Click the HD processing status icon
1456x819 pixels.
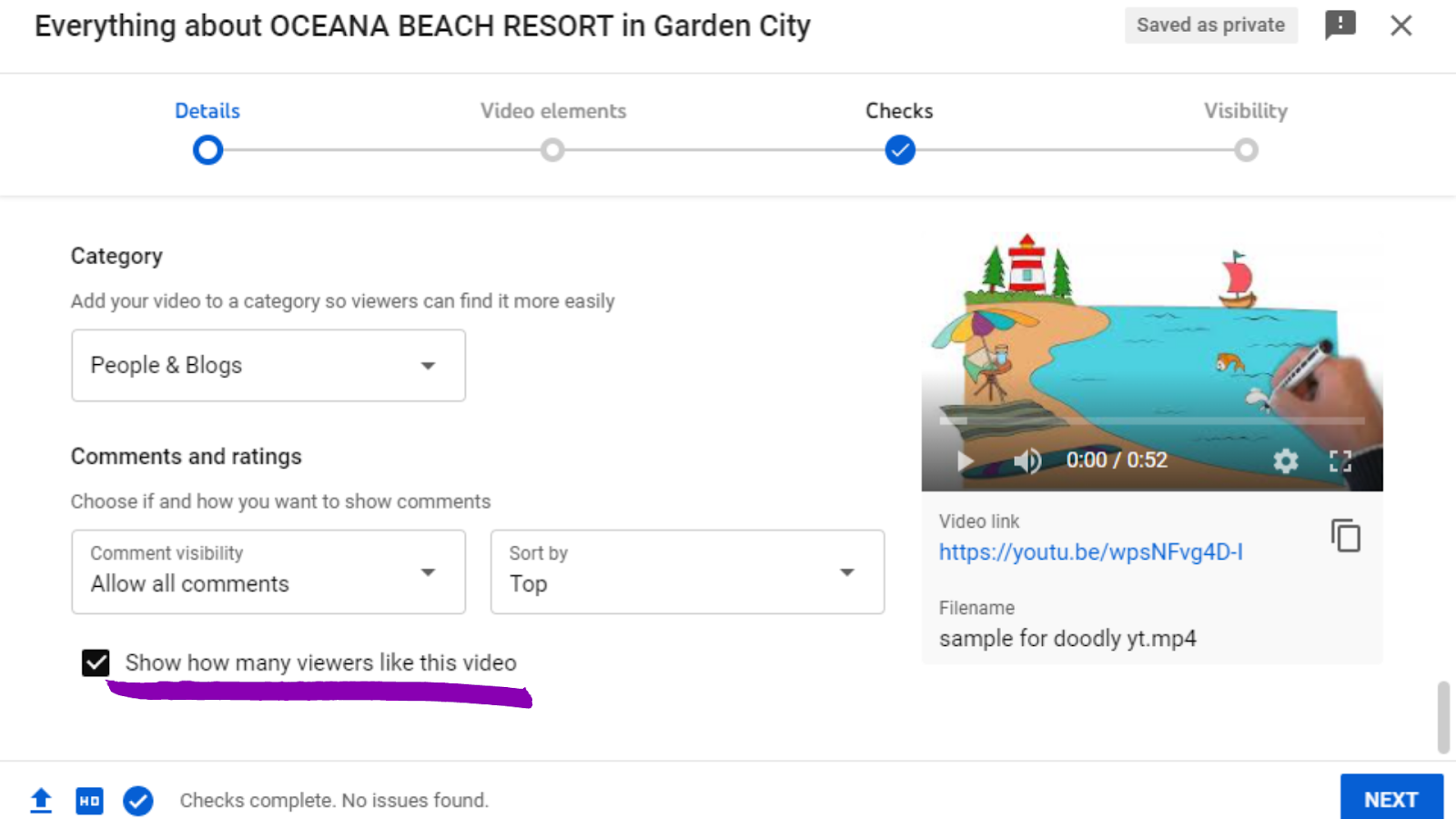89,800
